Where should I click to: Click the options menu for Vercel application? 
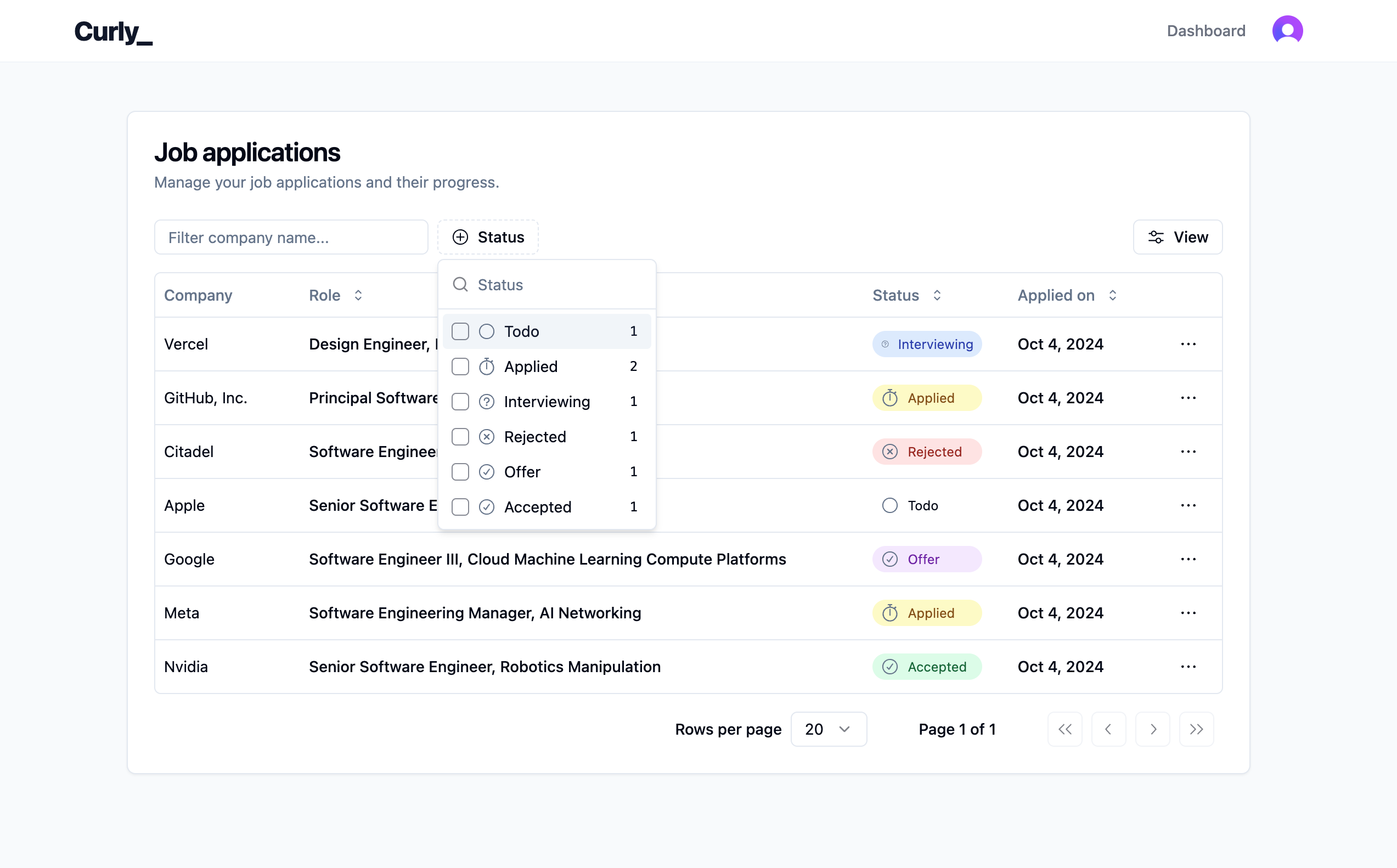click(x=1190, y=344)
